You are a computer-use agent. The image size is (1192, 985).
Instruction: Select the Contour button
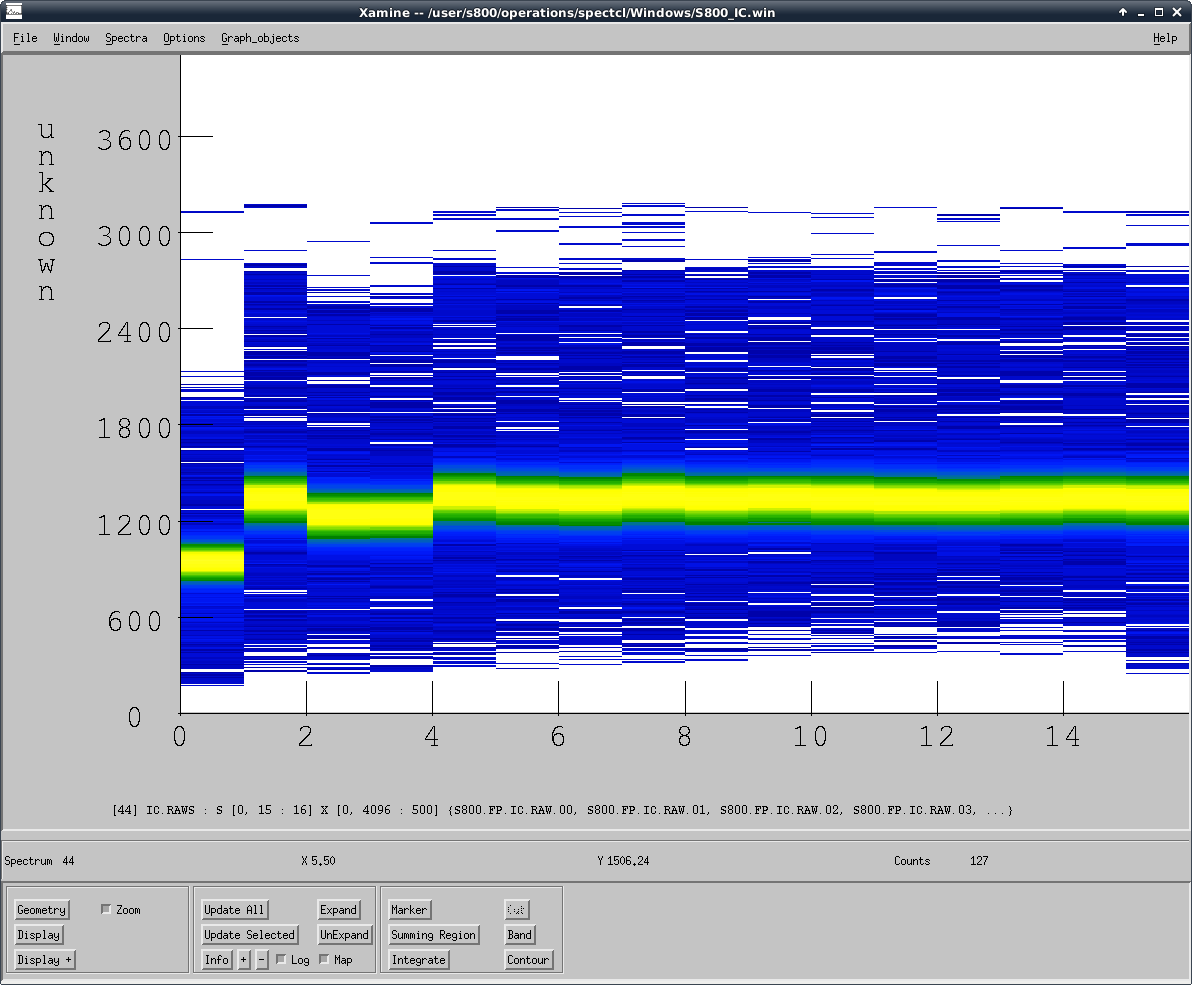coord(528,960)
